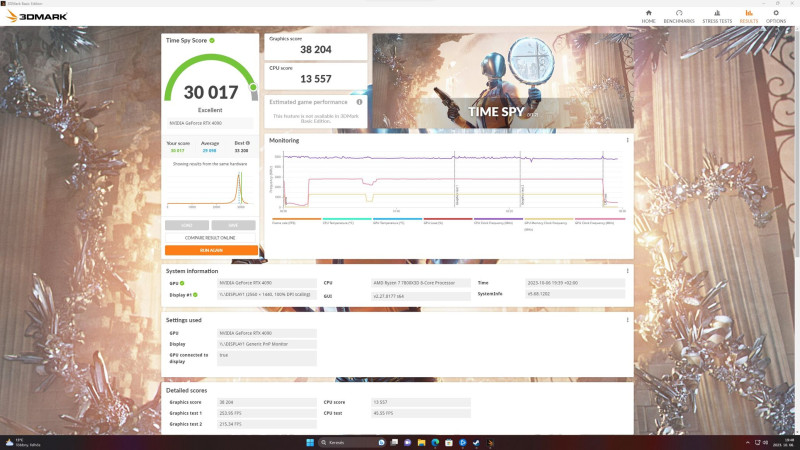Click the CPU test FPS value
Viewport: 800px width, 450px height.
click(x=421, y=413)
